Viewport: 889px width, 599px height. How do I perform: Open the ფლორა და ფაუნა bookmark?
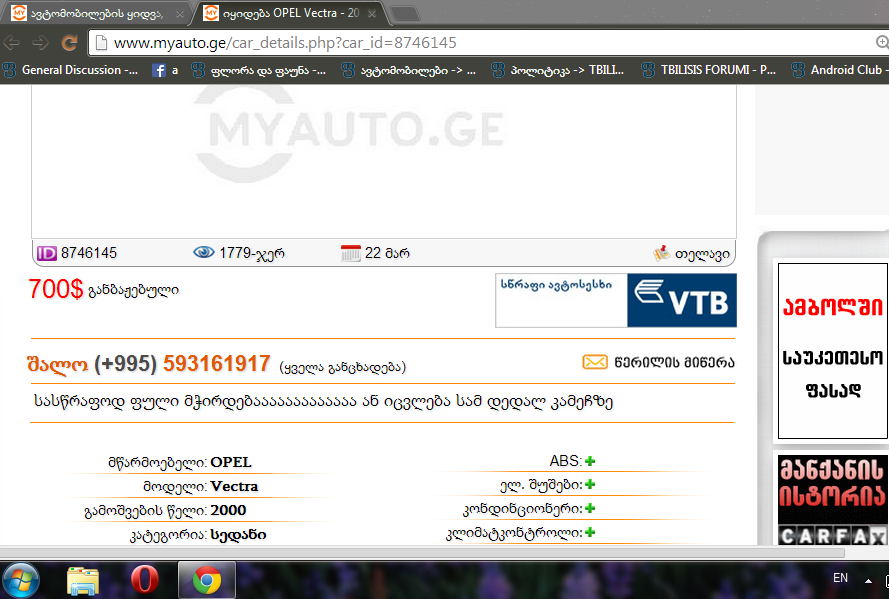pos(259,70)
